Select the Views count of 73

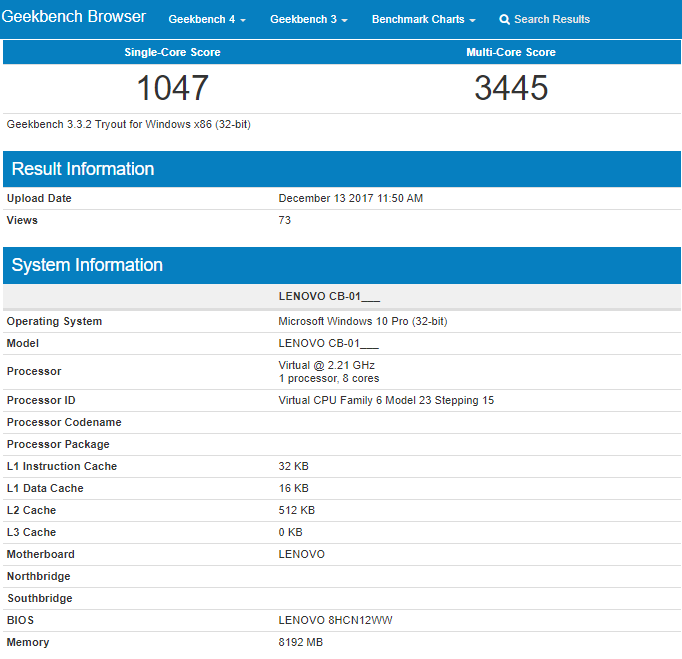[285, 220]
